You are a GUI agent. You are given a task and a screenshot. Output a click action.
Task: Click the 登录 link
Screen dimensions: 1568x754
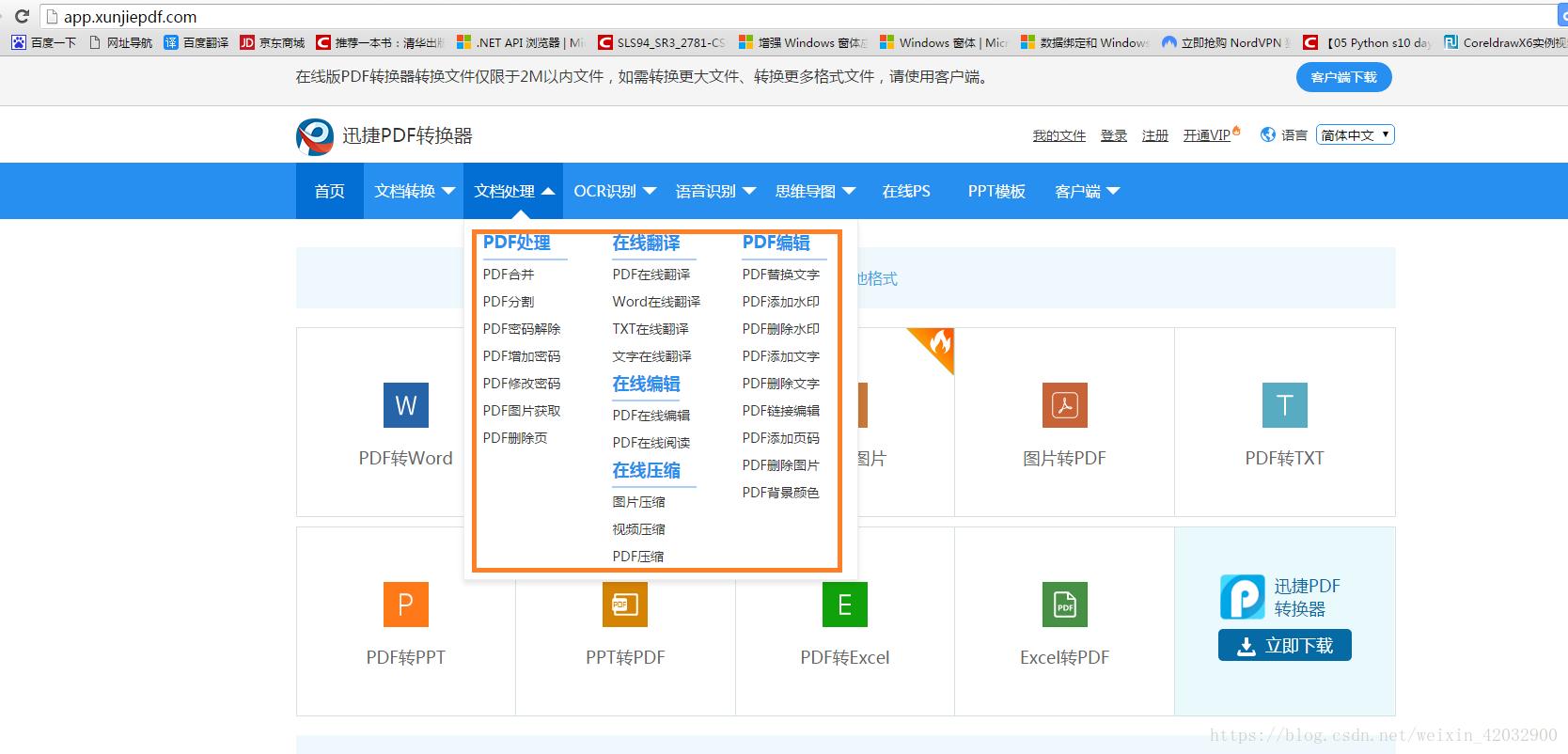pyautogui.click(x=1114, y=135)
